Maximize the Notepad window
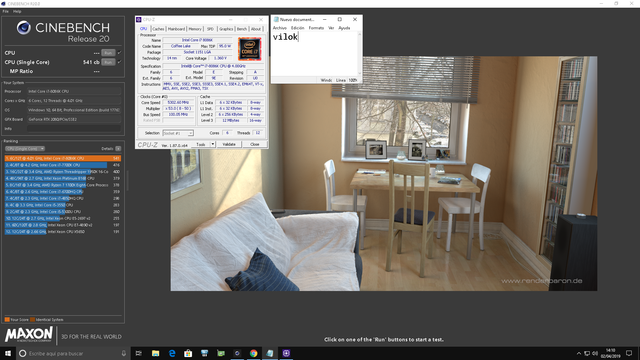Image resolution: width=640 pixels, height=360 pixels. [x=340, y=19]
